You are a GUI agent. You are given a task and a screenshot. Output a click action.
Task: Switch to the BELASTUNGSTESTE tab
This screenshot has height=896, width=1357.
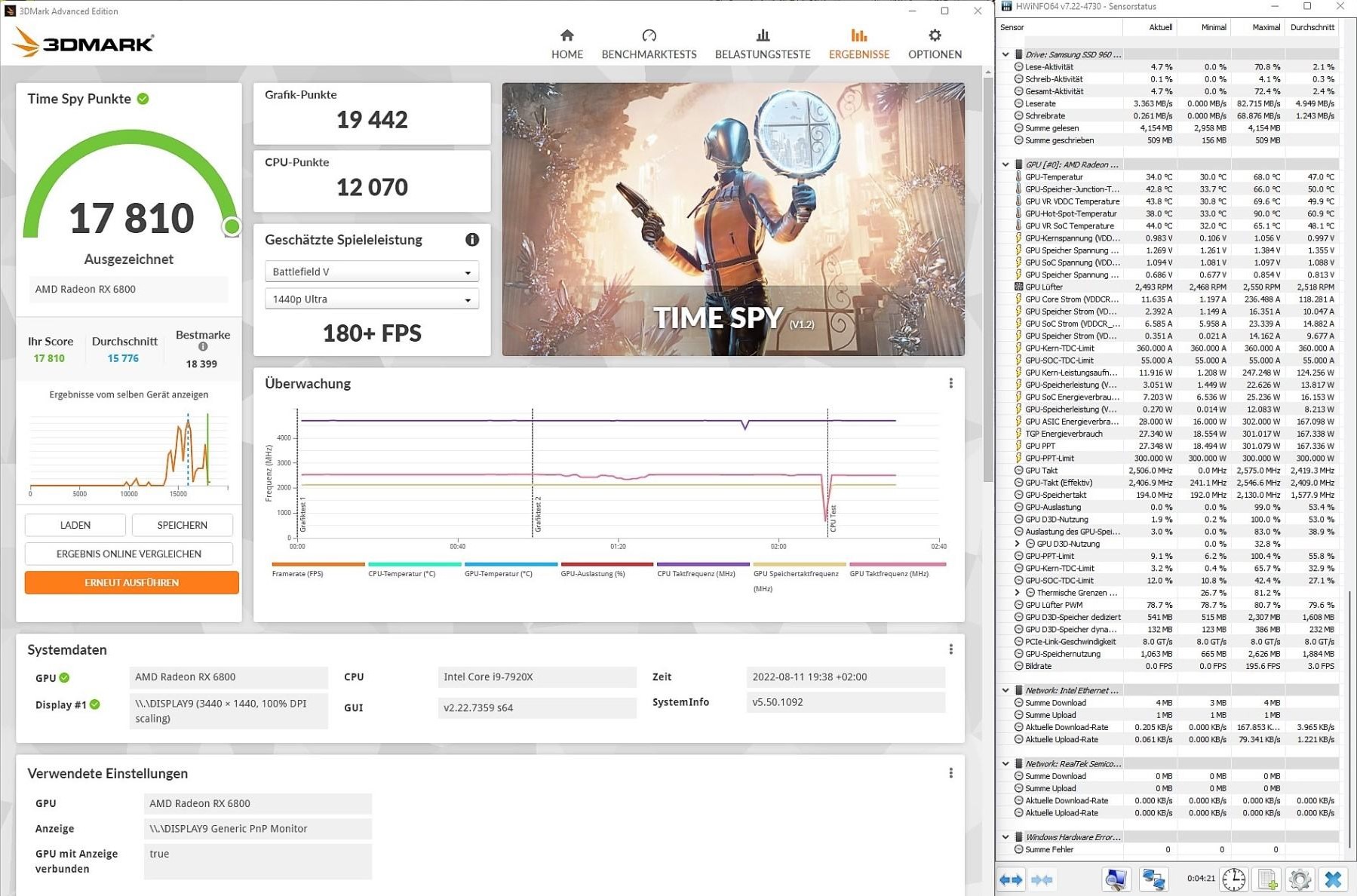763,44
